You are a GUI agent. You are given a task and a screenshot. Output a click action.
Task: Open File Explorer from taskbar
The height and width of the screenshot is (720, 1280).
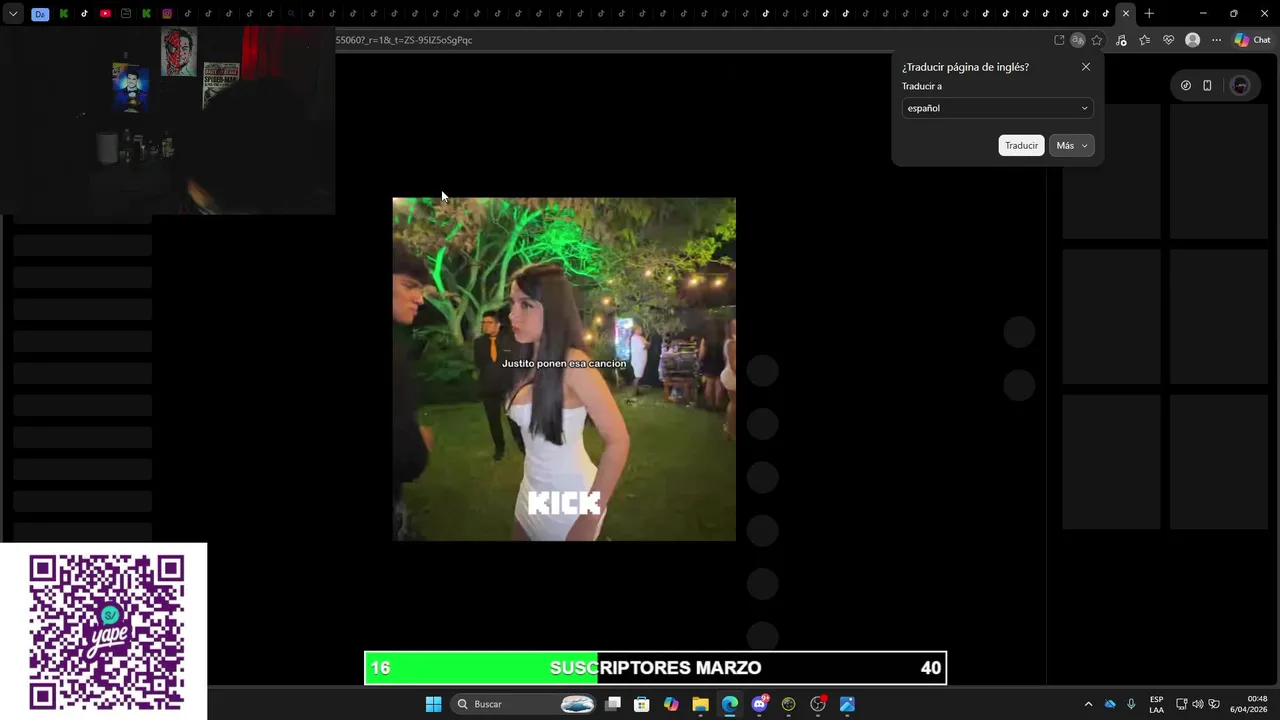(700, 704)
